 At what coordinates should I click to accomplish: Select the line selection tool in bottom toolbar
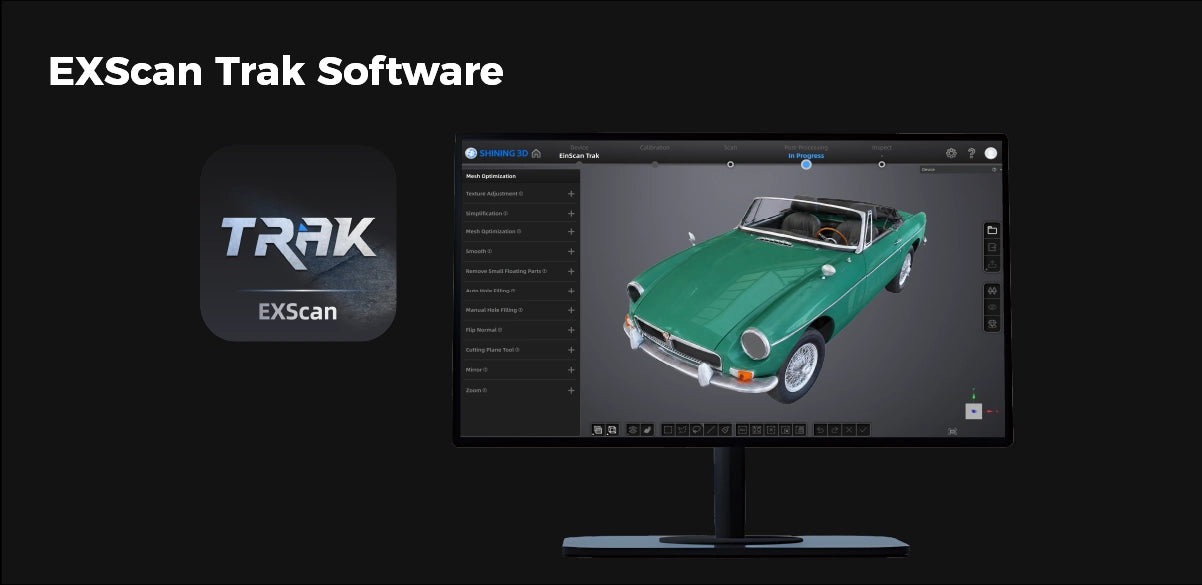click(x=711, y=430)
